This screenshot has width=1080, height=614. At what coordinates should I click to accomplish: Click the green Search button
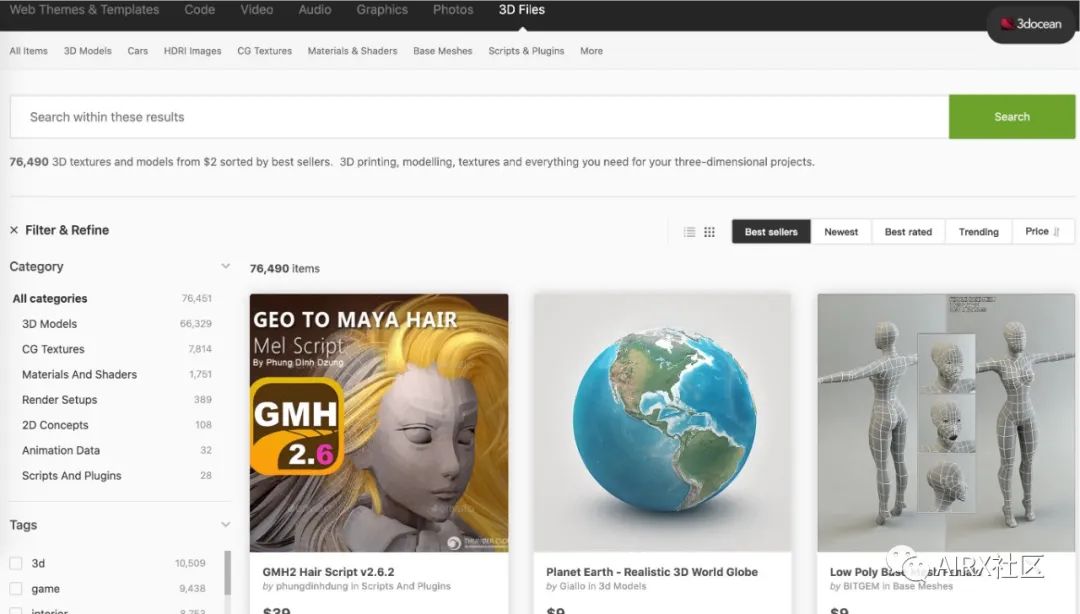pyautogui.click(x=1012, y=117)
